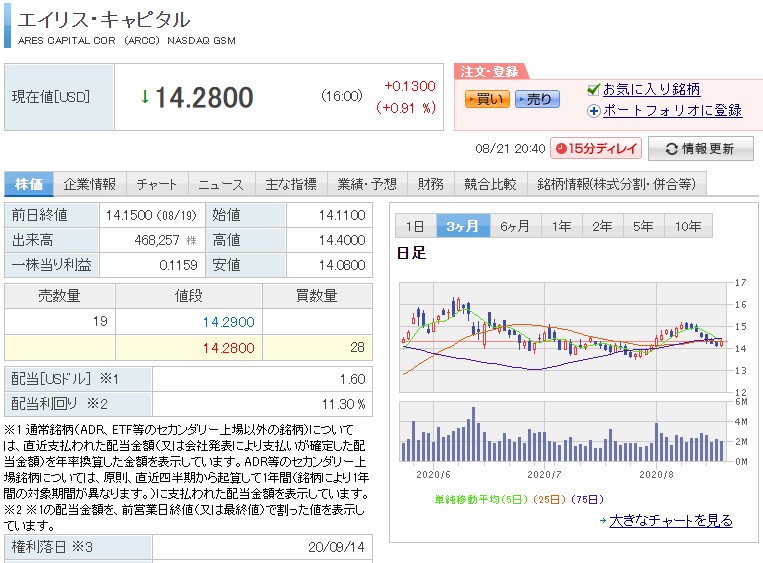Refresh data with the 情報更新 button
The height and width of the screenshot is (563, 763).
(x=701, y=148)
